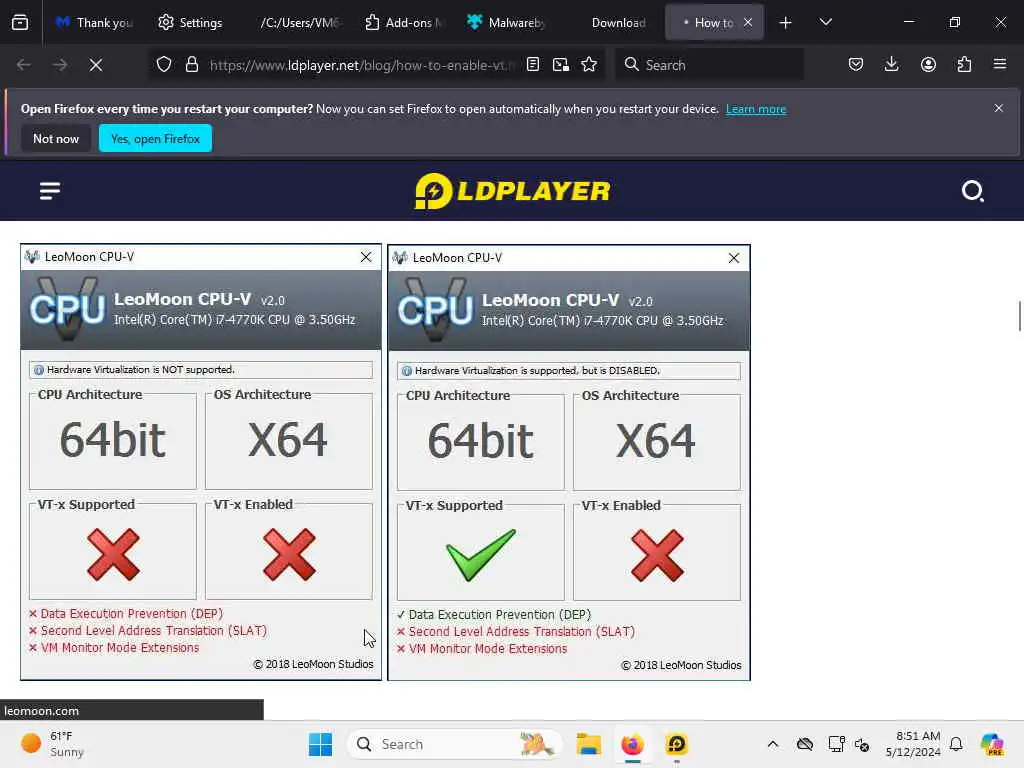
Task: Open a new tab with plus button
Action: point(786,22)
